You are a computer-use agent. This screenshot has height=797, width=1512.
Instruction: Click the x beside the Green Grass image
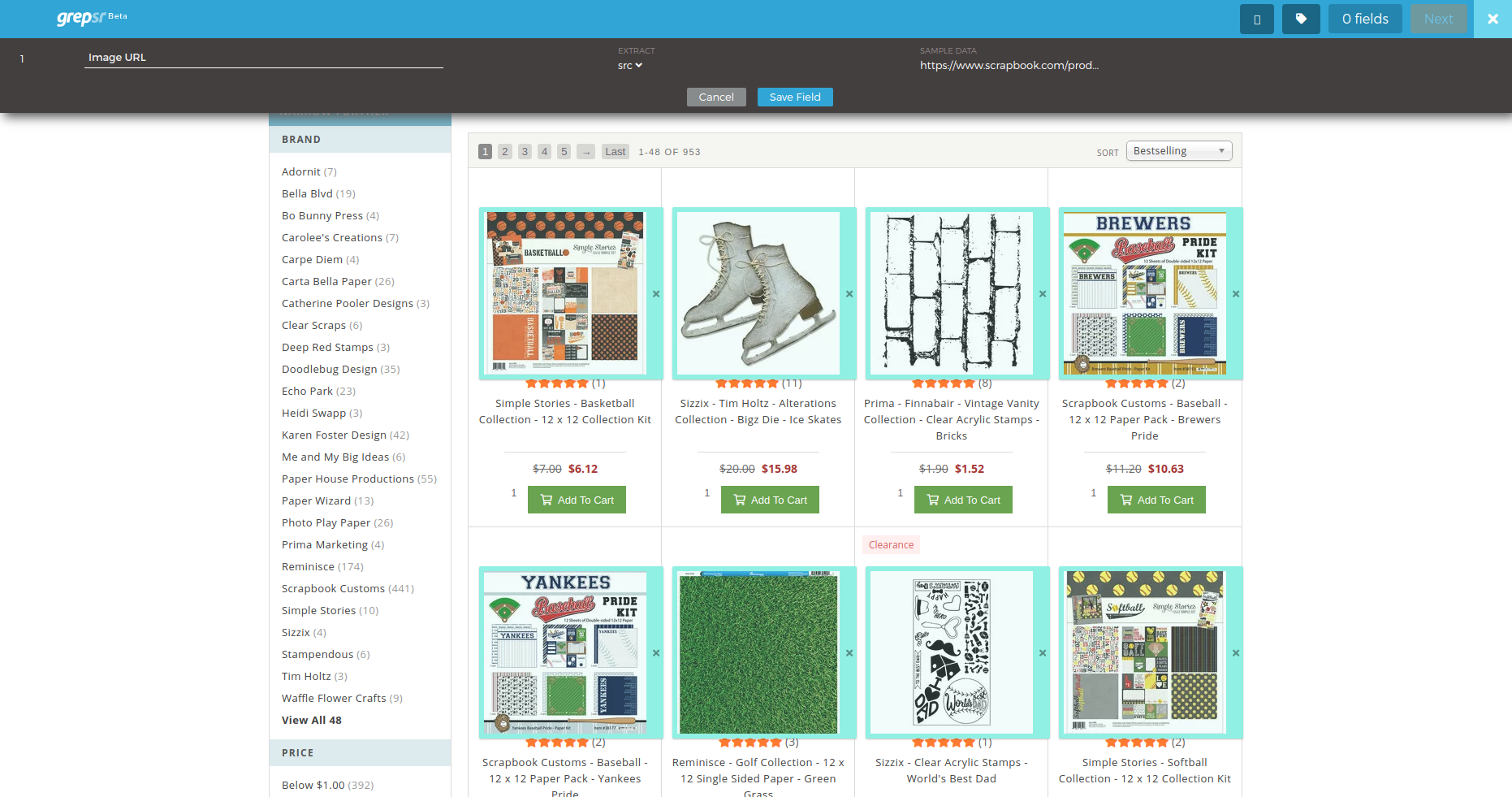click(x=849, y=653)
